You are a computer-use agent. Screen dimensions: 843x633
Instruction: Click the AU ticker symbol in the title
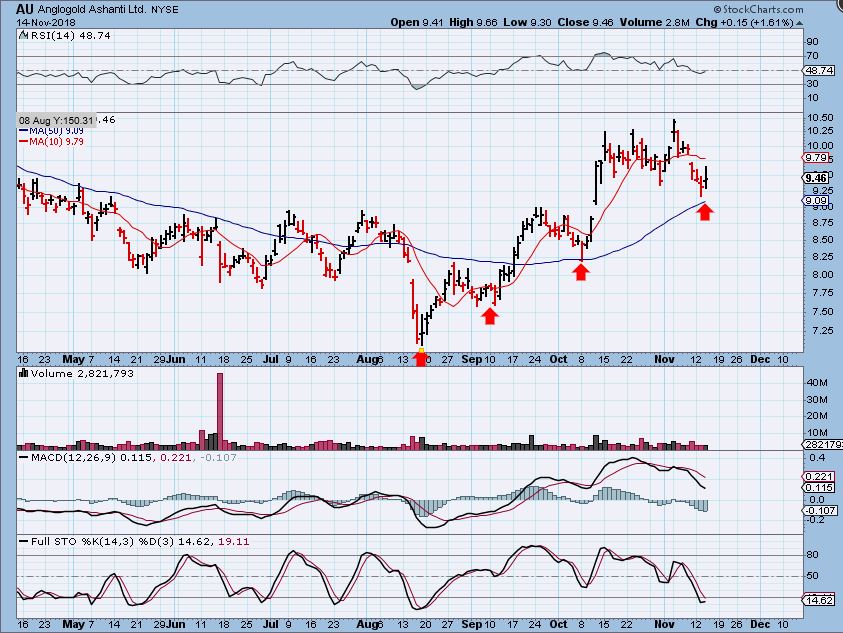point(26,9)
